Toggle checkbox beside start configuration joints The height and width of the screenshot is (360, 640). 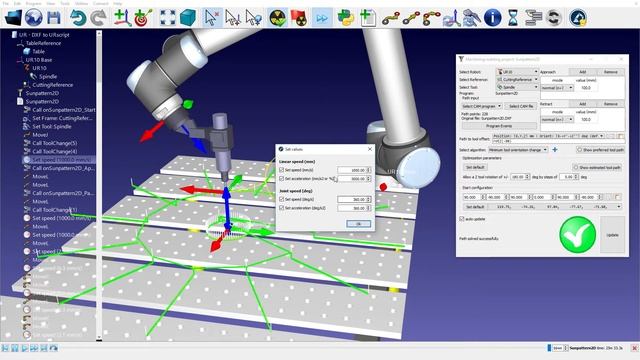617,197
